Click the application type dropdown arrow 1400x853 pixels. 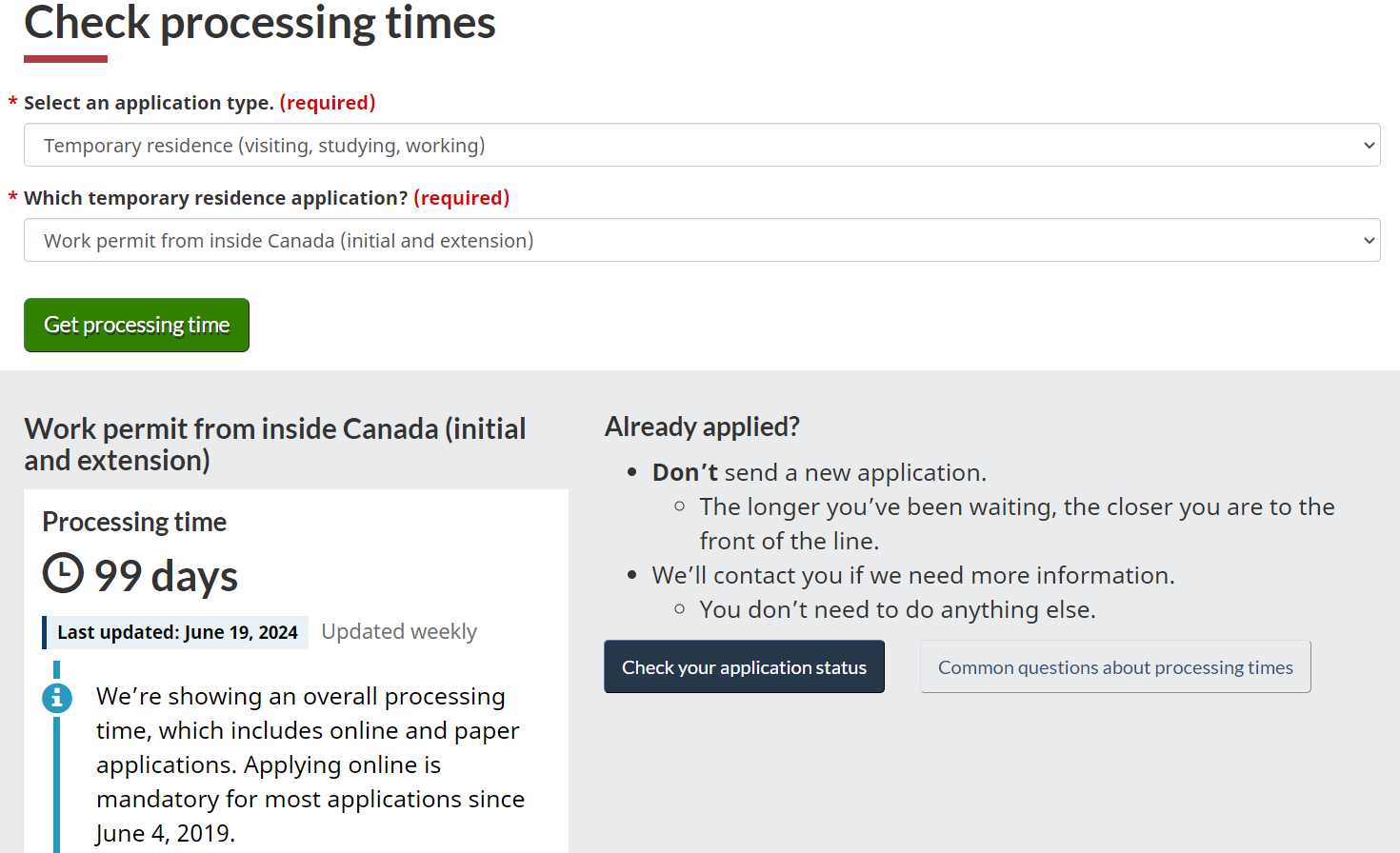pyautogui.click(x=1369, y=146)
